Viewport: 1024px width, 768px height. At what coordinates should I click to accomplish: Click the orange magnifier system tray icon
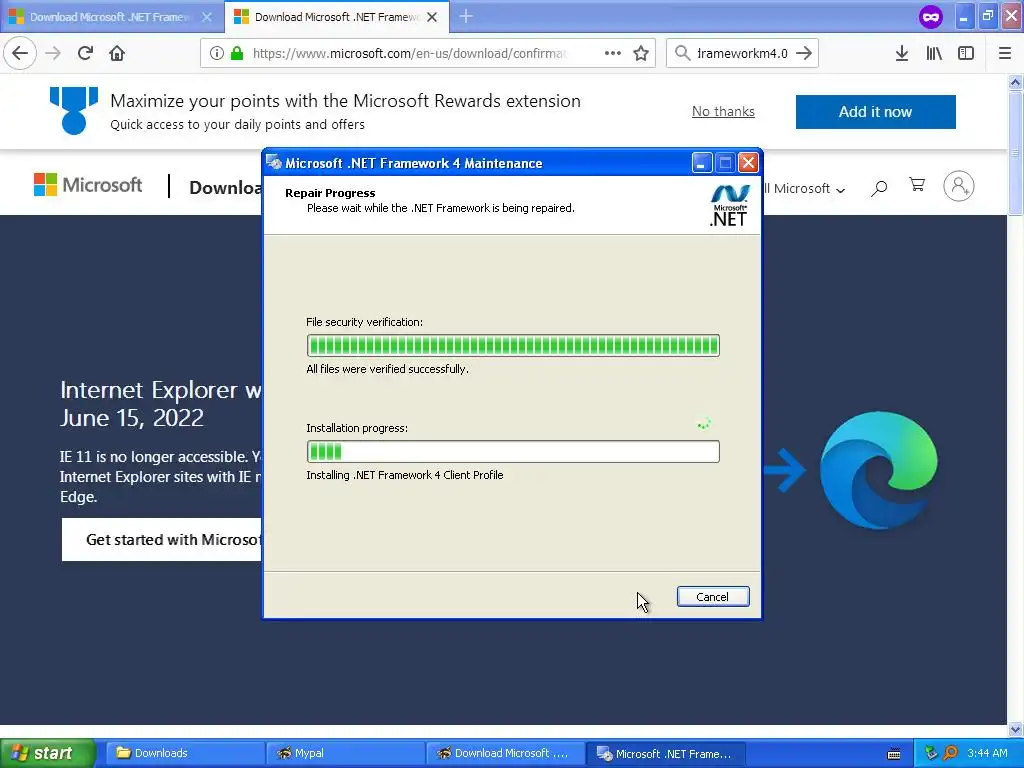(950, 753)
